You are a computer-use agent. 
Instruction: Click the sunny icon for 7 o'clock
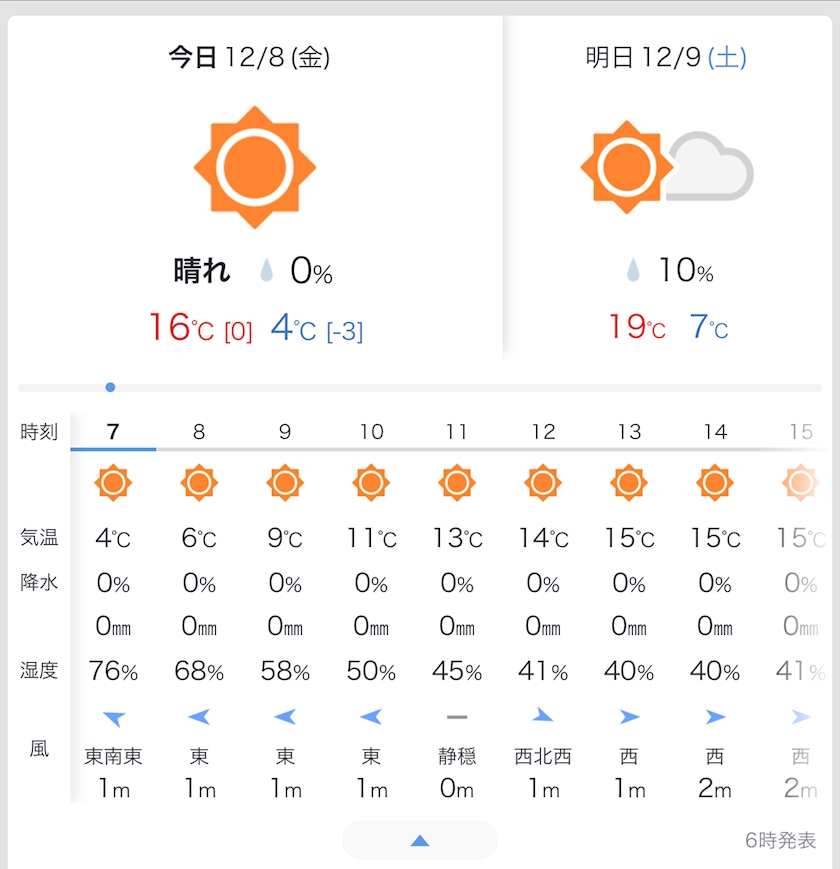point(113,484)
